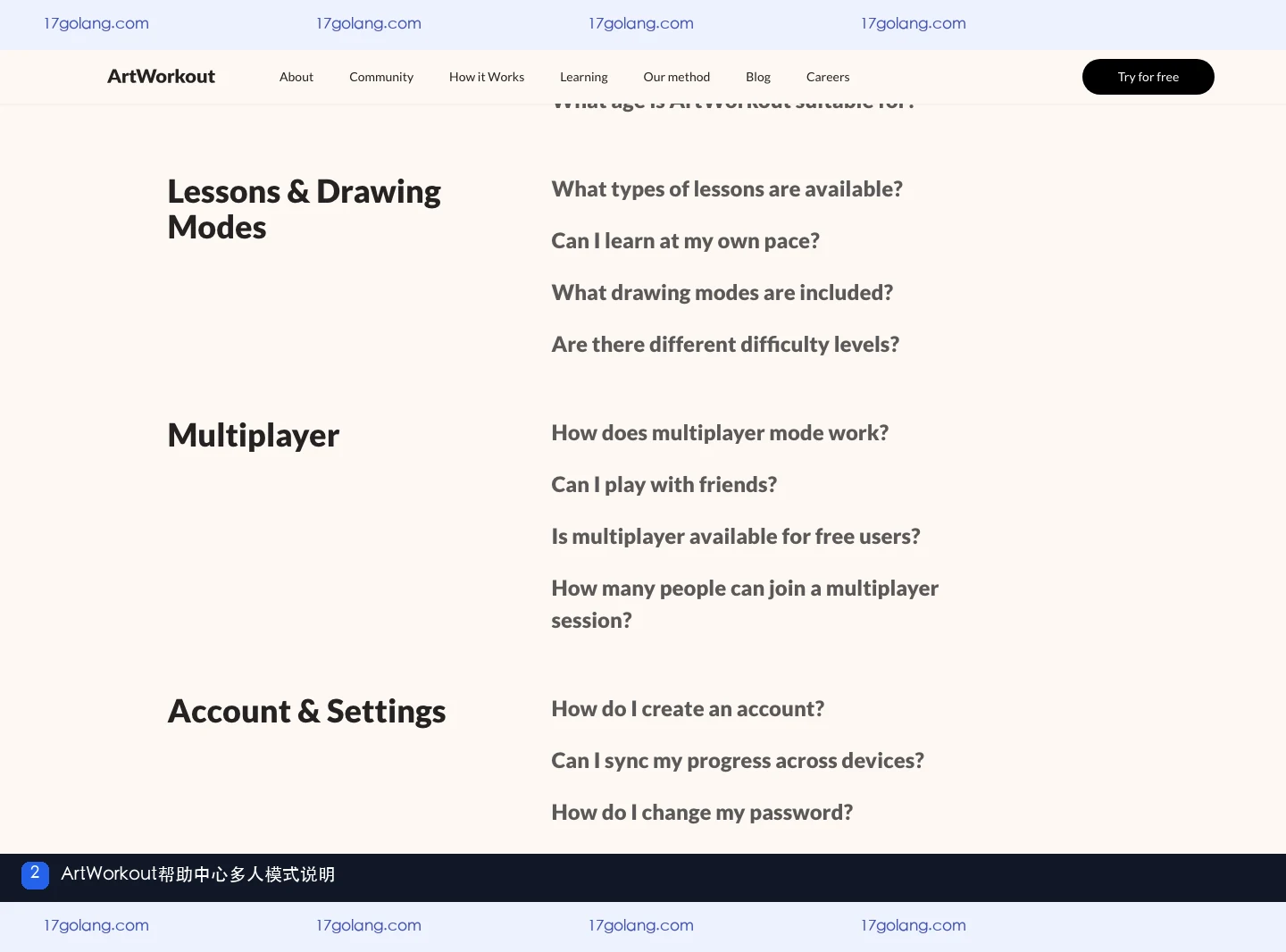Open the Our method page
Image resolution: width=1286 pixels, height=952 pixels.
pyautogui.click(x=677, y=77)
